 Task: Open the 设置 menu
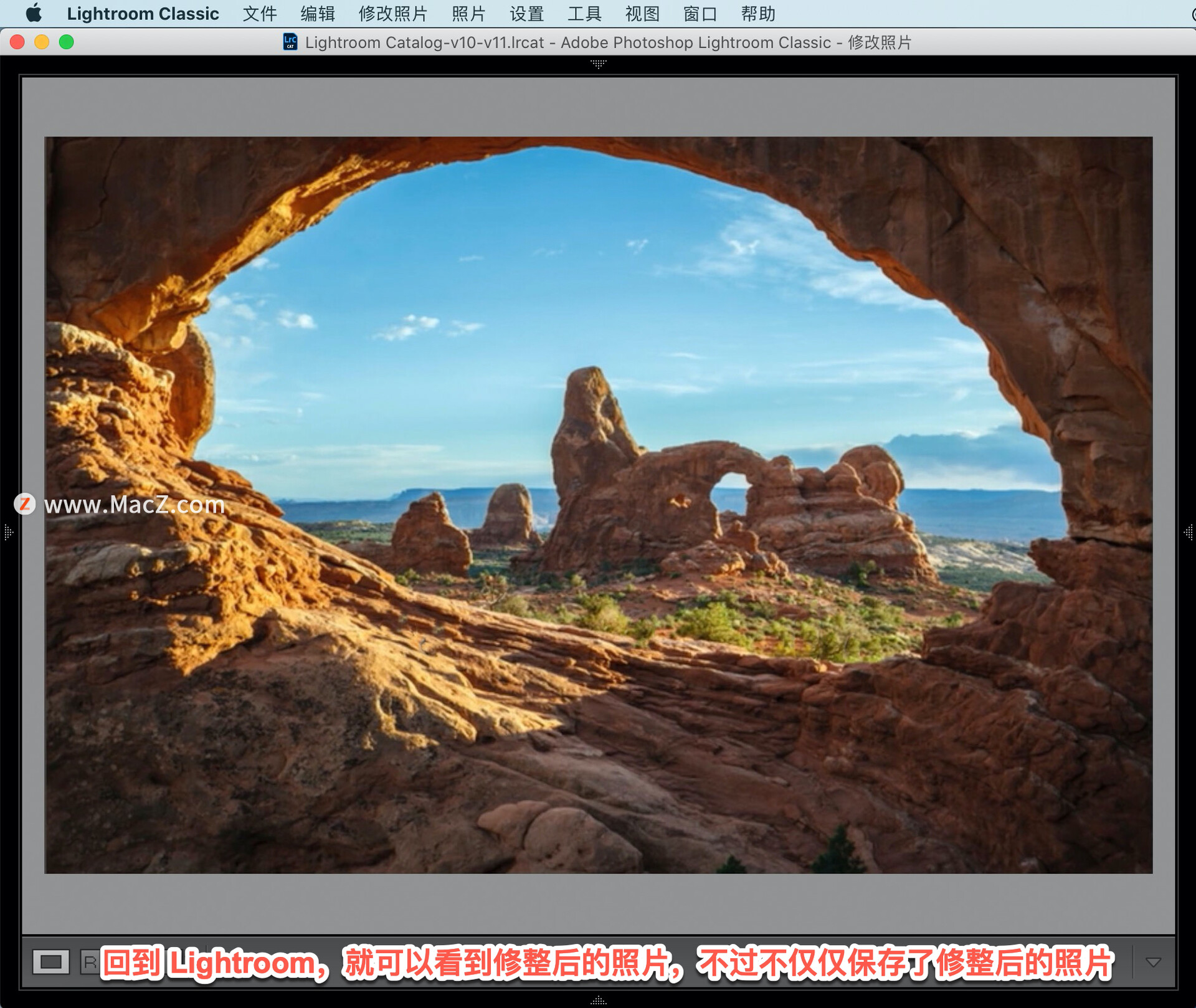click(526, 13)
